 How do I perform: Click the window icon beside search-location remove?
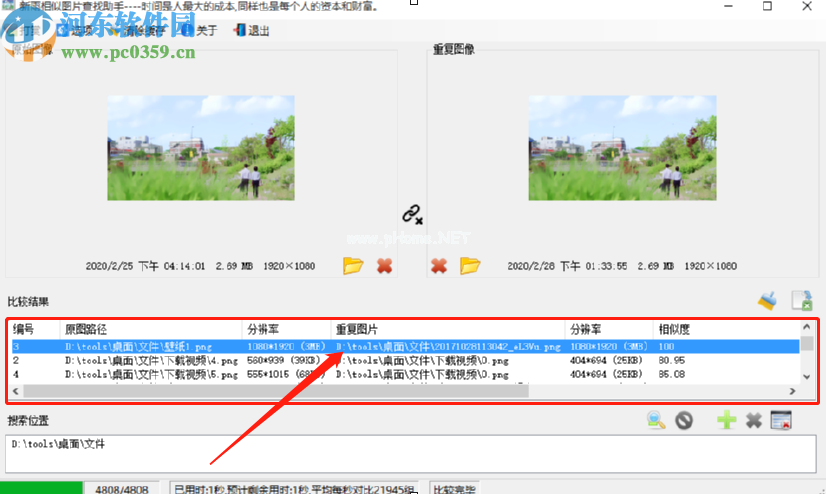pos(781,420)
